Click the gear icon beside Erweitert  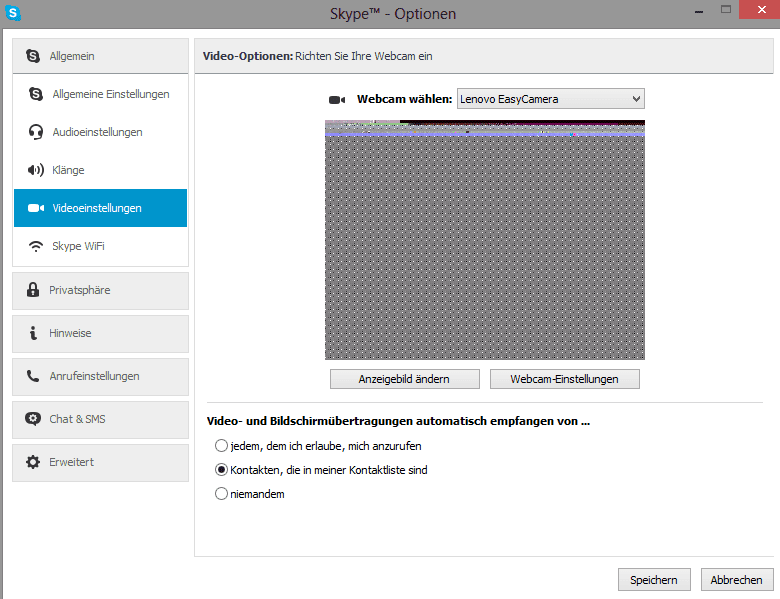coord(33,462)
